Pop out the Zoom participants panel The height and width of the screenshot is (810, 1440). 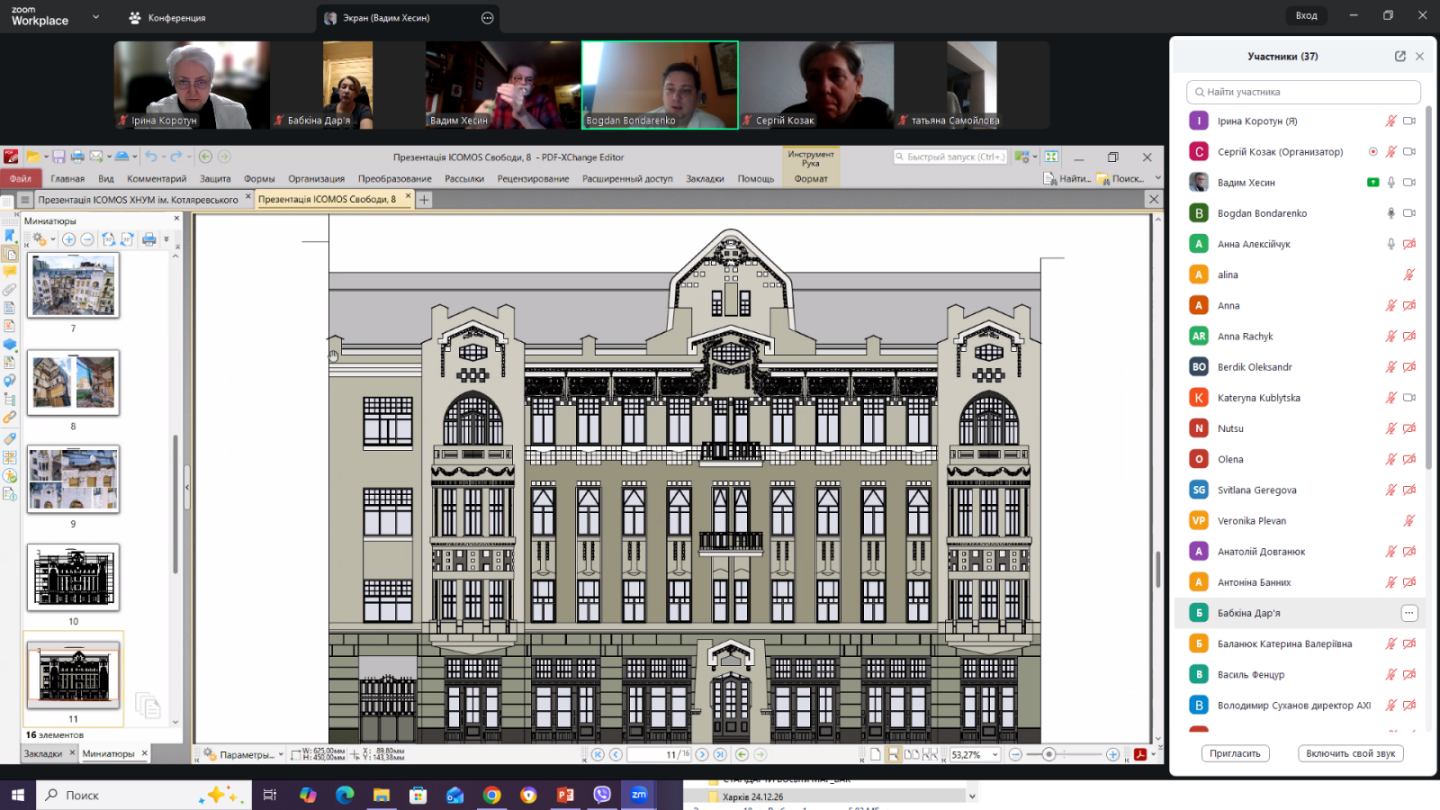[x=1400, y=56]
